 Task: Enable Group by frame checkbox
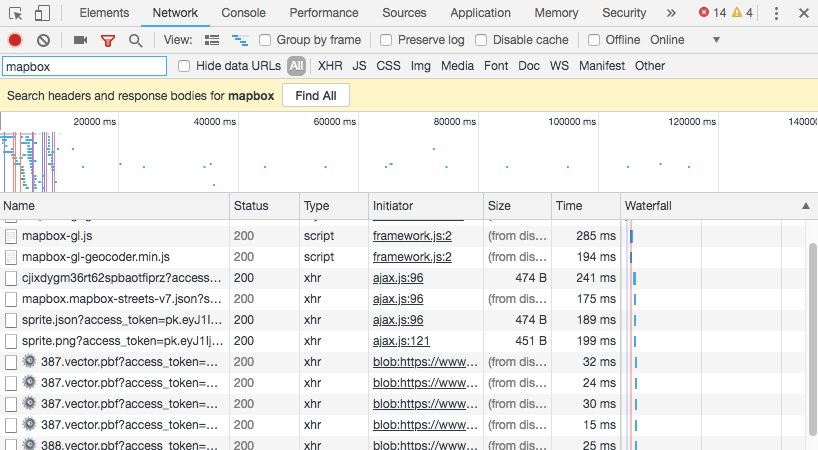[265, 40]
